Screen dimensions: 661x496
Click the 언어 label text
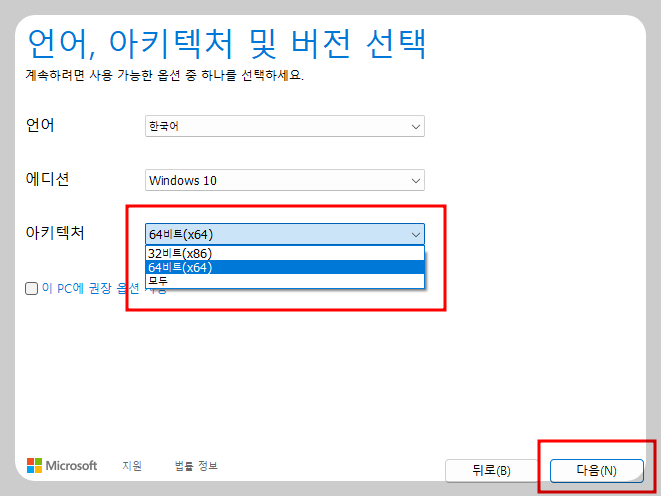point(40,125)
